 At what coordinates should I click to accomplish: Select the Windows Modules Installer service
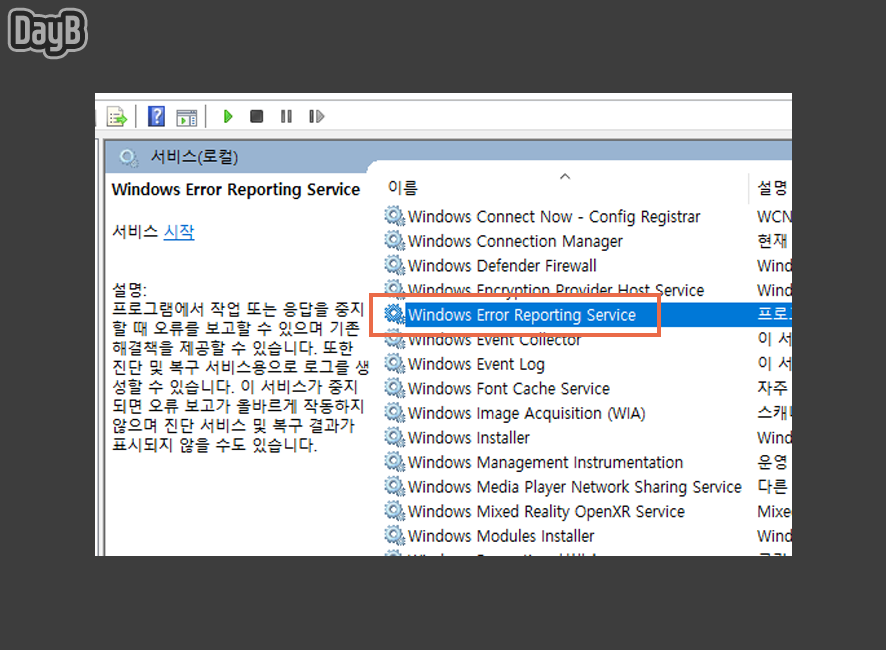click(x=500, y=536)
